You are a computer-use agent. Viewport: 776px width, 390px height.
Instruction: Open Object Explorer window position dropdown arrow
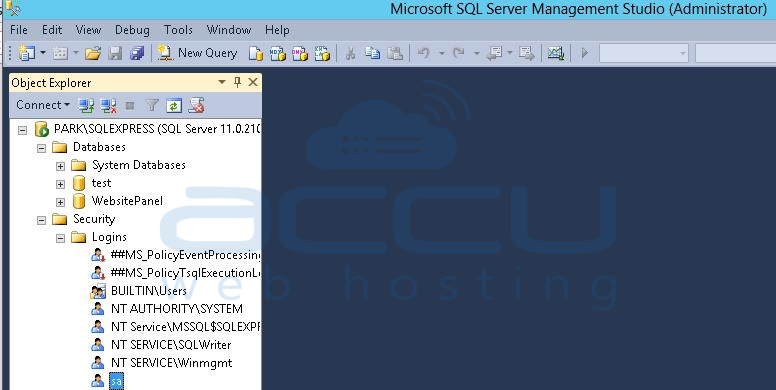pyautogui.click(x=222, y=82)
